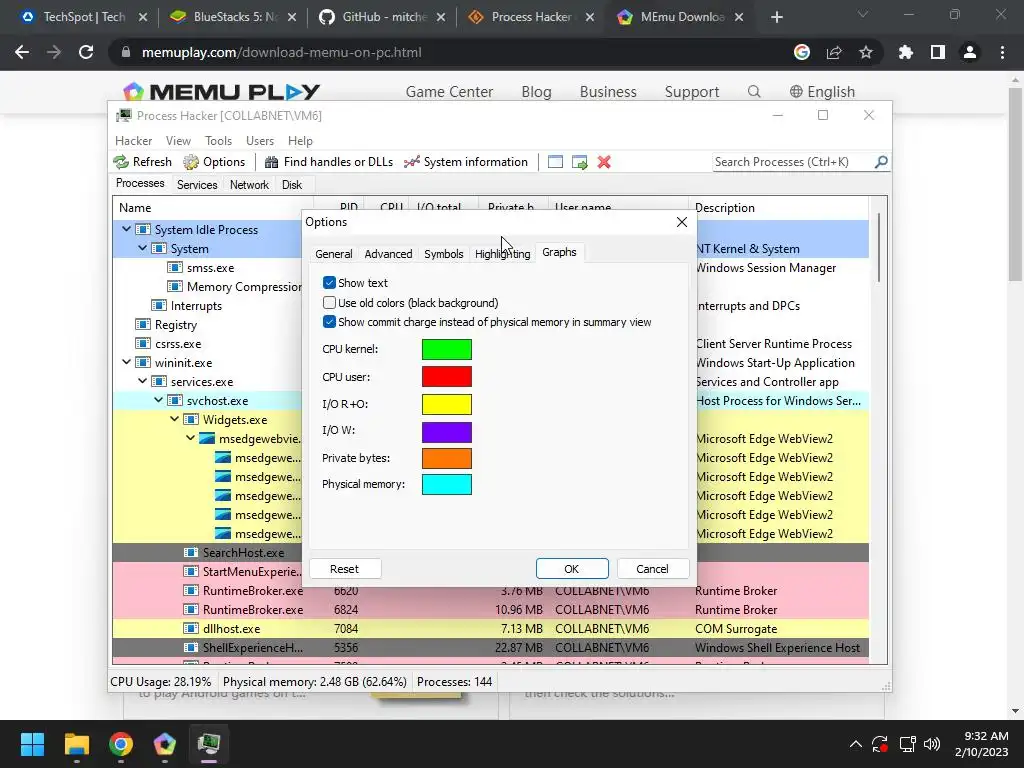Click the search magnifier icon in Process Hacker
Image resolution: width=1024 pixels, height=768 pixels.
pyautogui.click(x=881, y=161)
